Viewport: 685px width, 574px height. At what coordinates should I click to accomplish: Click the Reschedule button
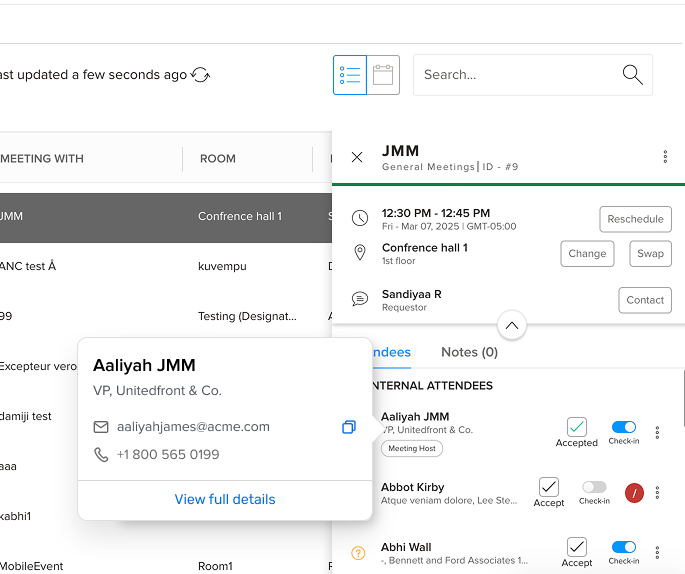pyautogui.click(x=635, y=219)
